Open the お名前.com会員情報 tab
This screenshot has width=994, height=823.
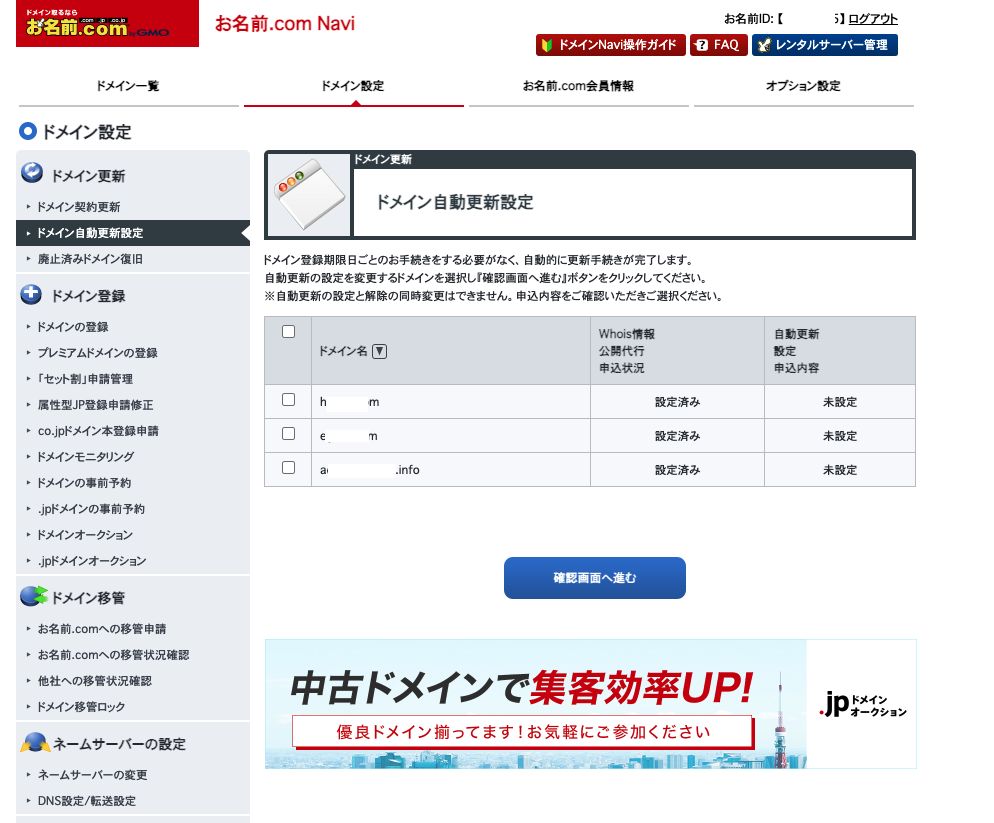click(x=578, y=86)
